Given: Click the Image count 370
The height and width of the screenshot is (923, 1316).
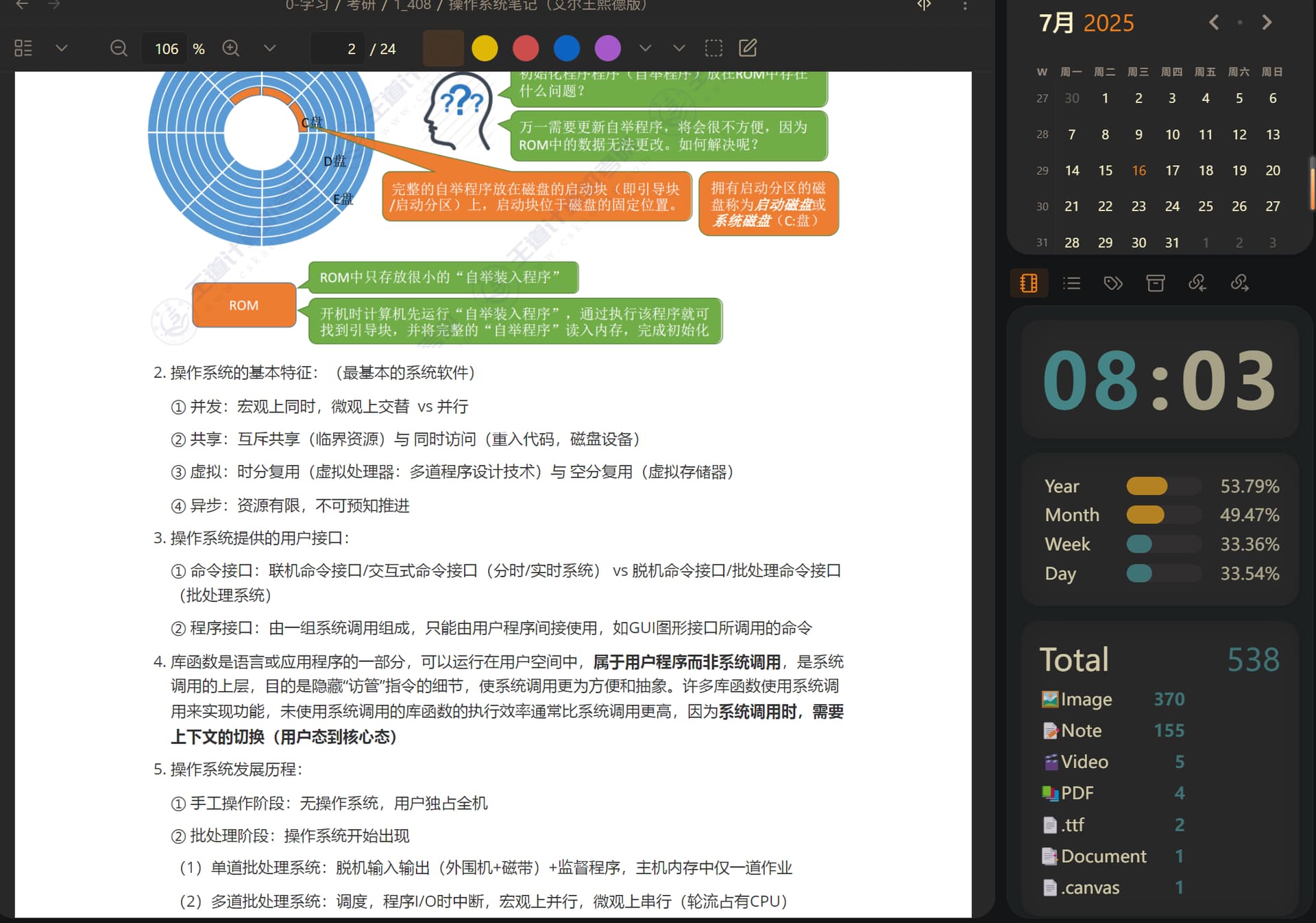Looking at the screenshot, I should point(1169,699).
